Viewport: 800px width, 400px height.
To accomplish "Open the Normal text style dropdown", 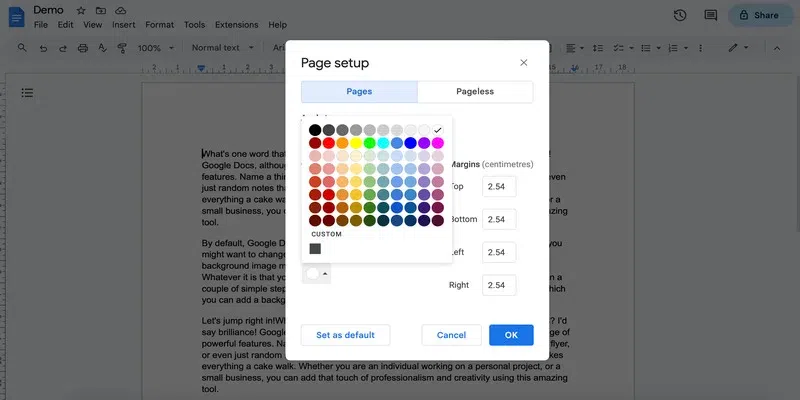I will coord(222,47).
